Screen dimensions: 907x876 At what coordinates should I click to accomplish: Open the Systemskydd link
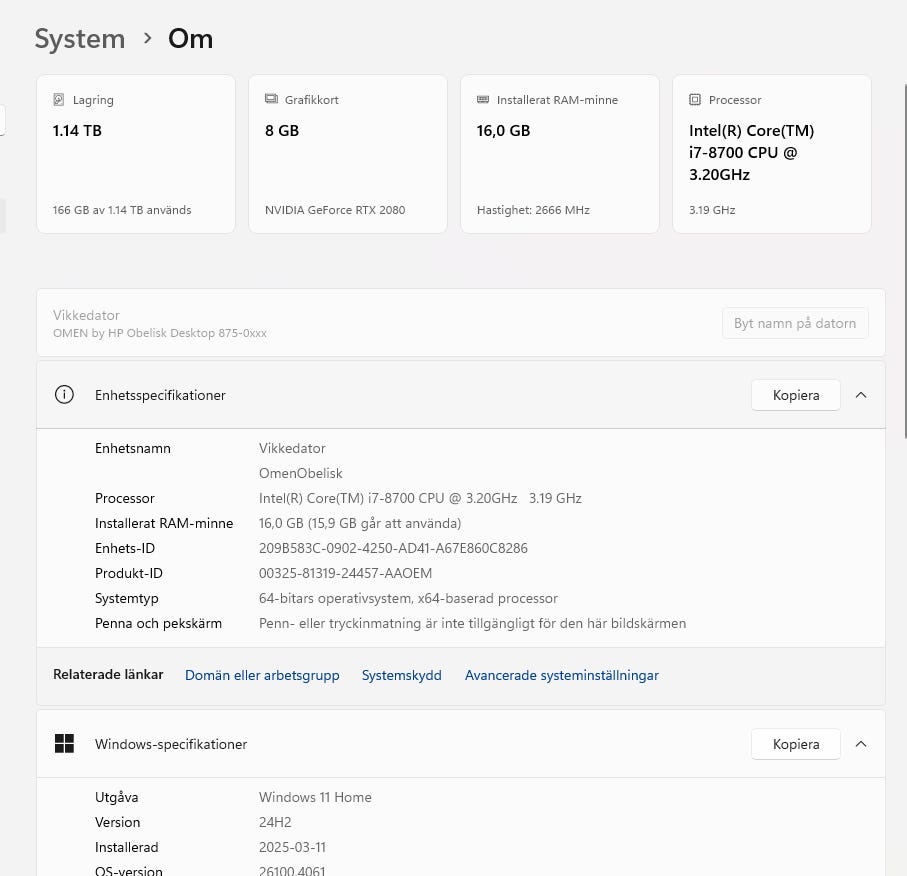[401, 675]
